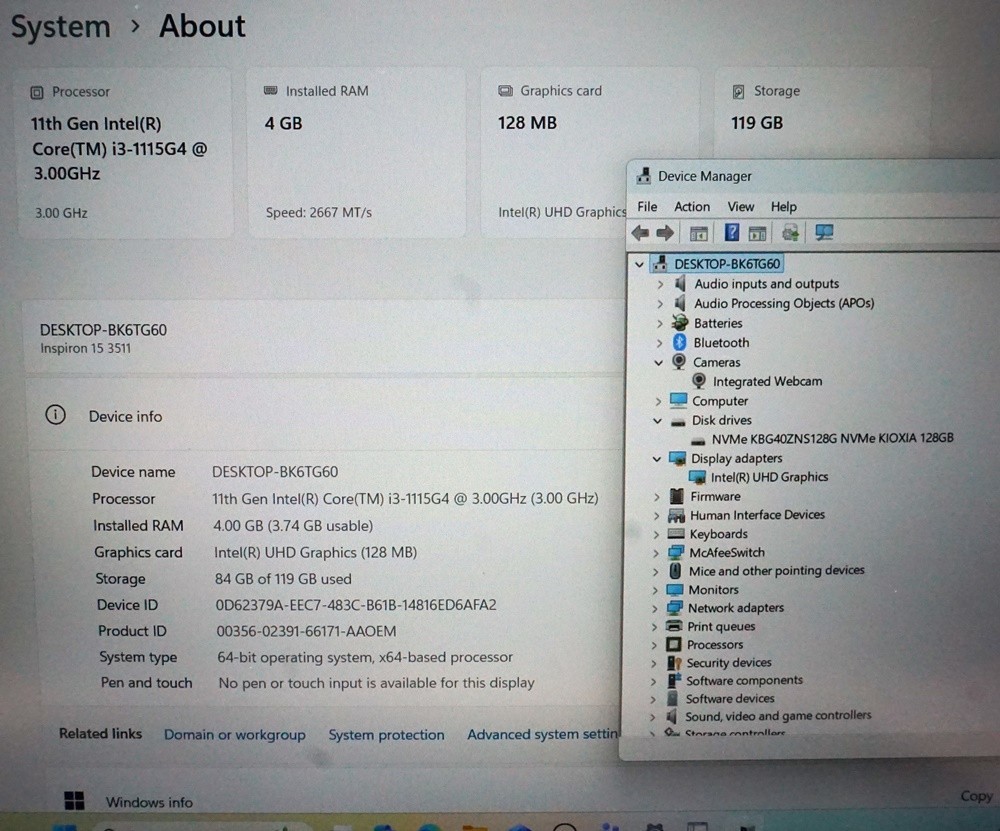Click the Bluetooth category icon
The height and width of the screenshot is (831, 1000).
pos(680,342)
